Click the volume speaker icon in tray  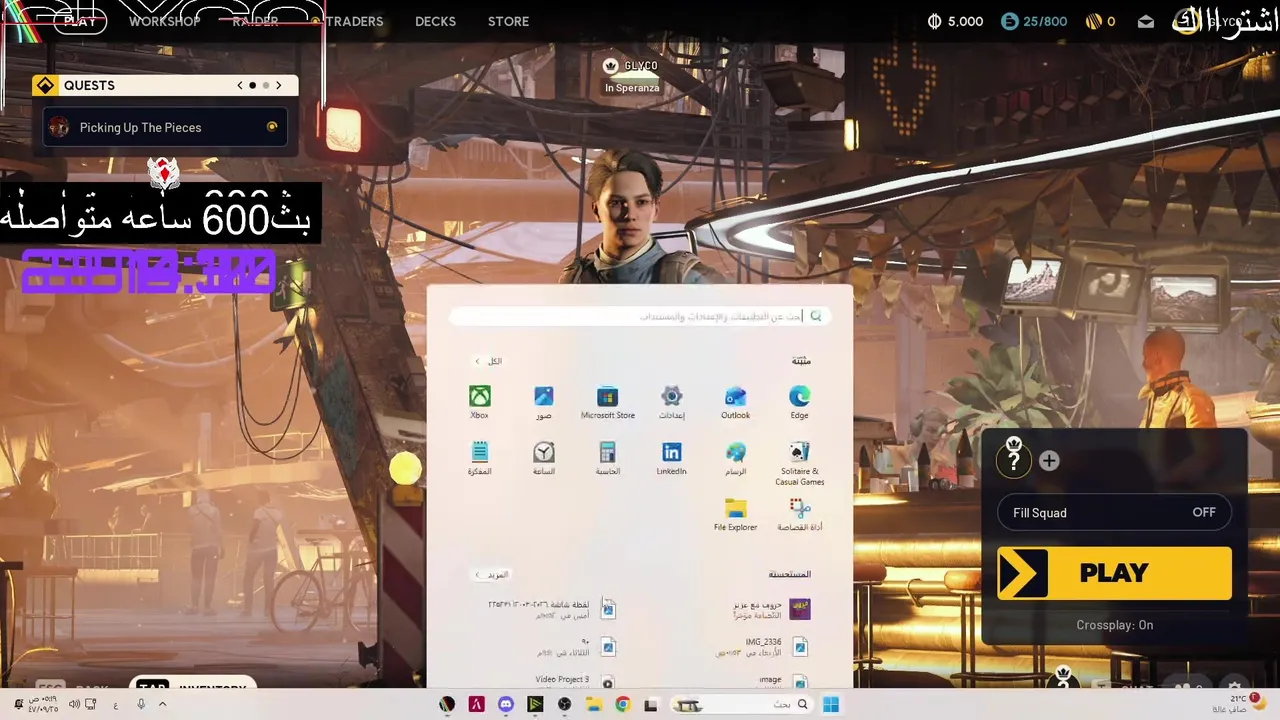(75, 704)
